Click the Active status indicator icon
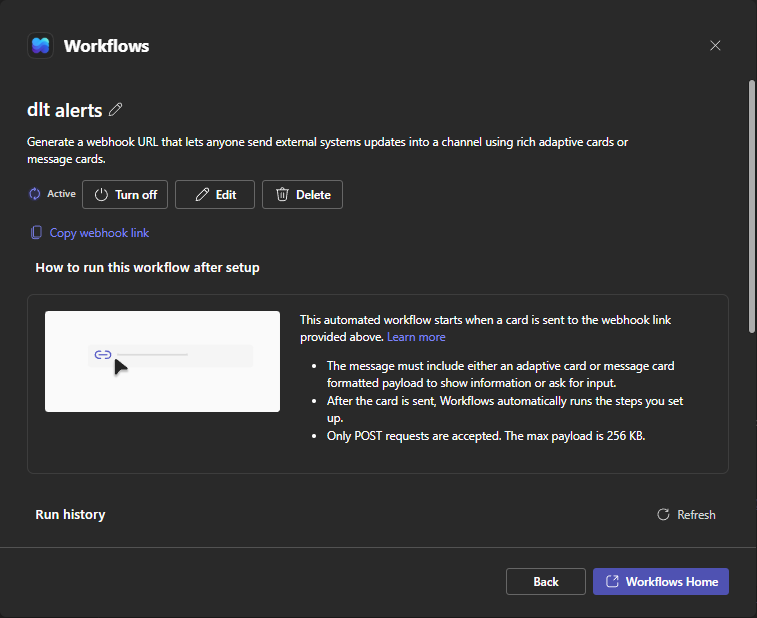The width and height of the screenshot is (757, 618). [35, 194]
